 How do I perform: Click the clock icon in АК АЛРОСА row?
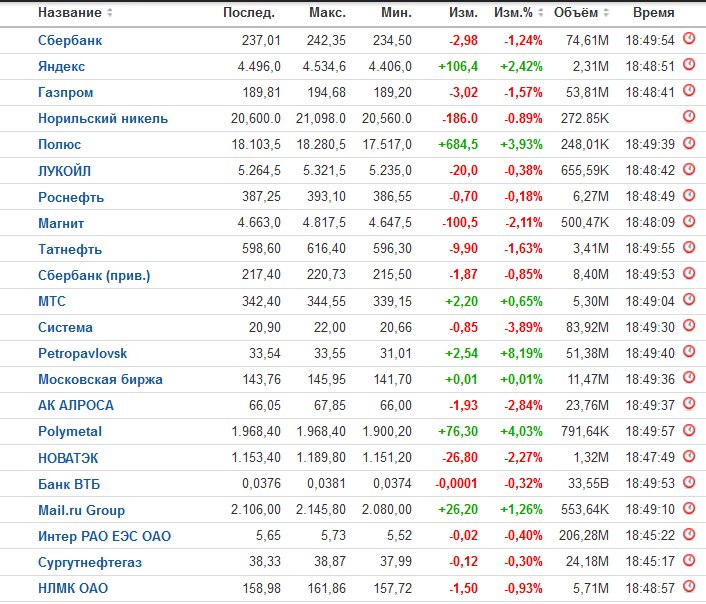(x=689, y=404)
